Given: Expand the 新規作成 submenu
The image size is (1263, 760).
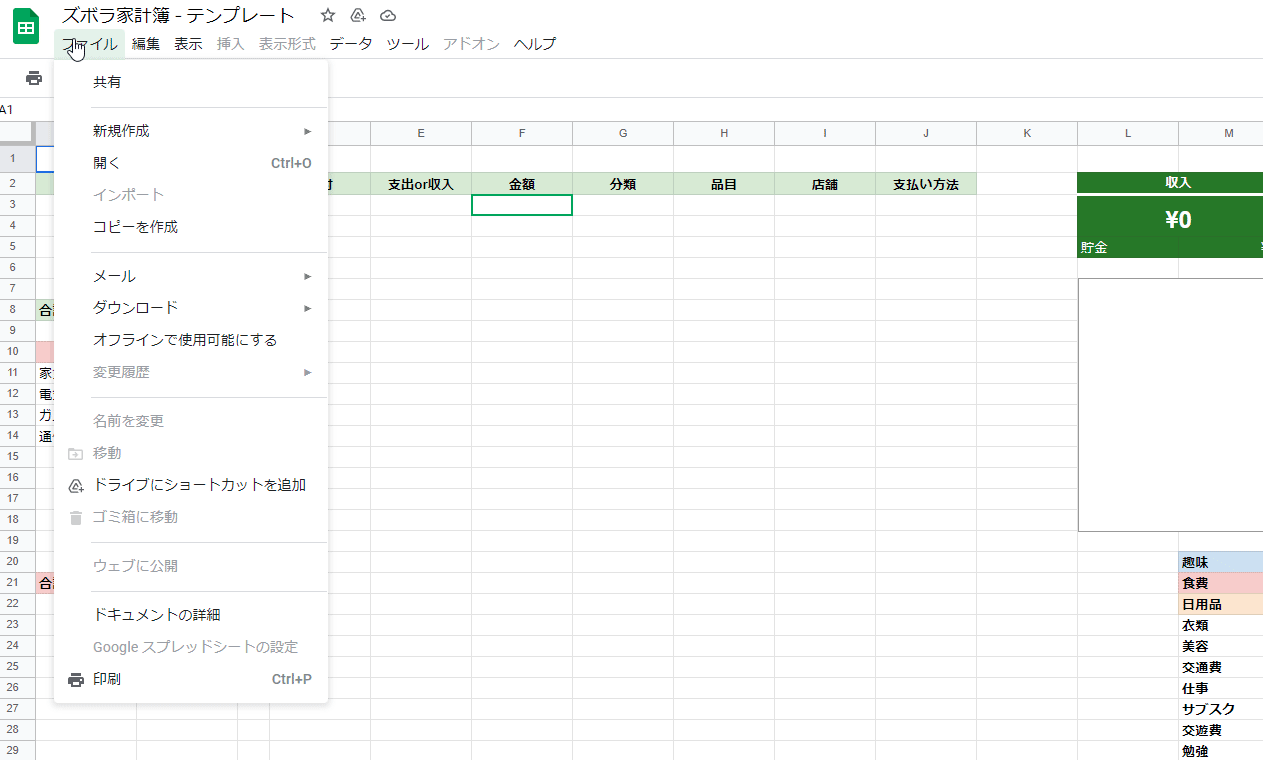Looking at the screenshot, I should coord(307,131).
